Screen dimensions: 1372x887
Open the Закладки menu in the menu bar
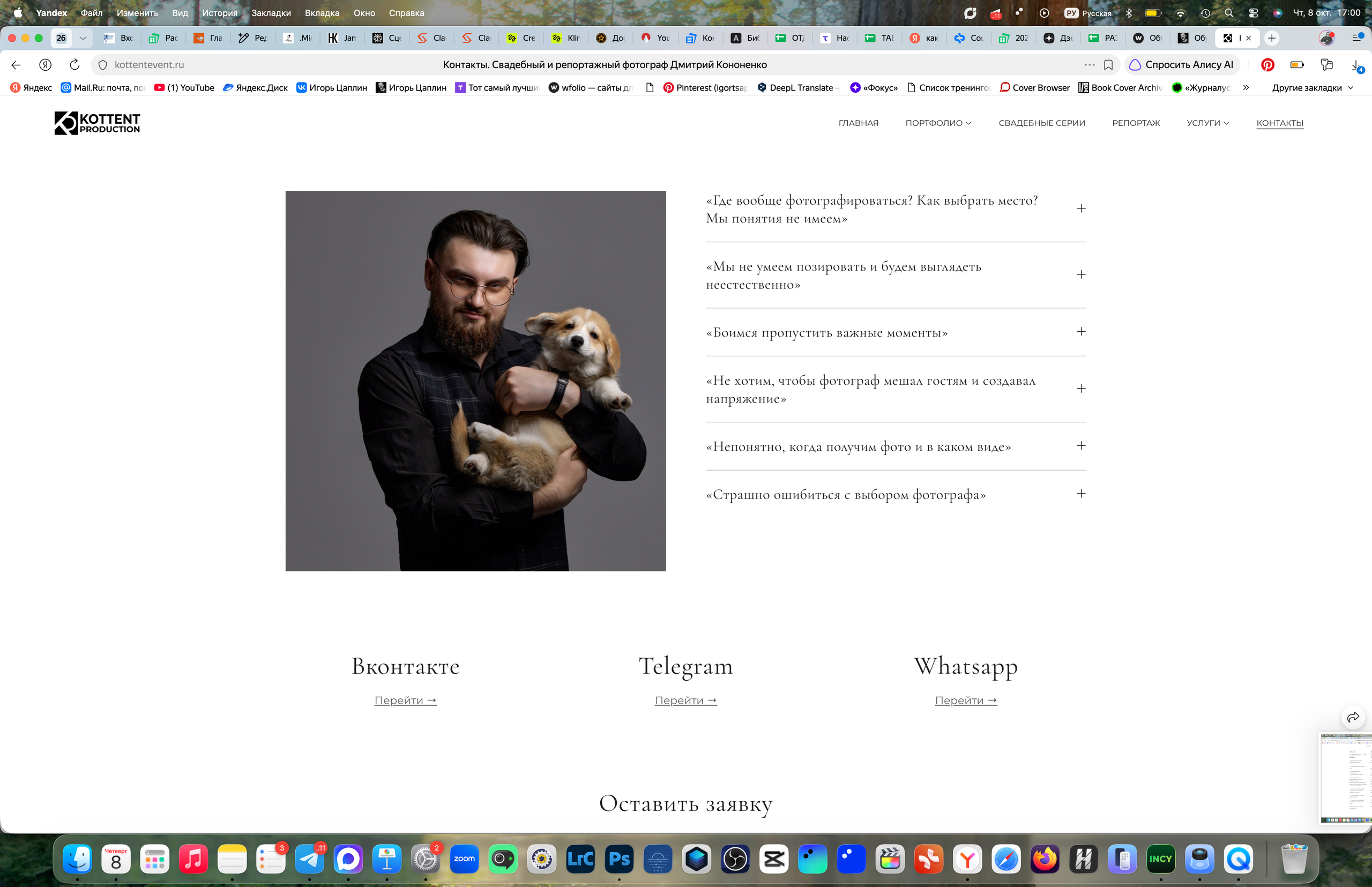[x=271, y=13]
